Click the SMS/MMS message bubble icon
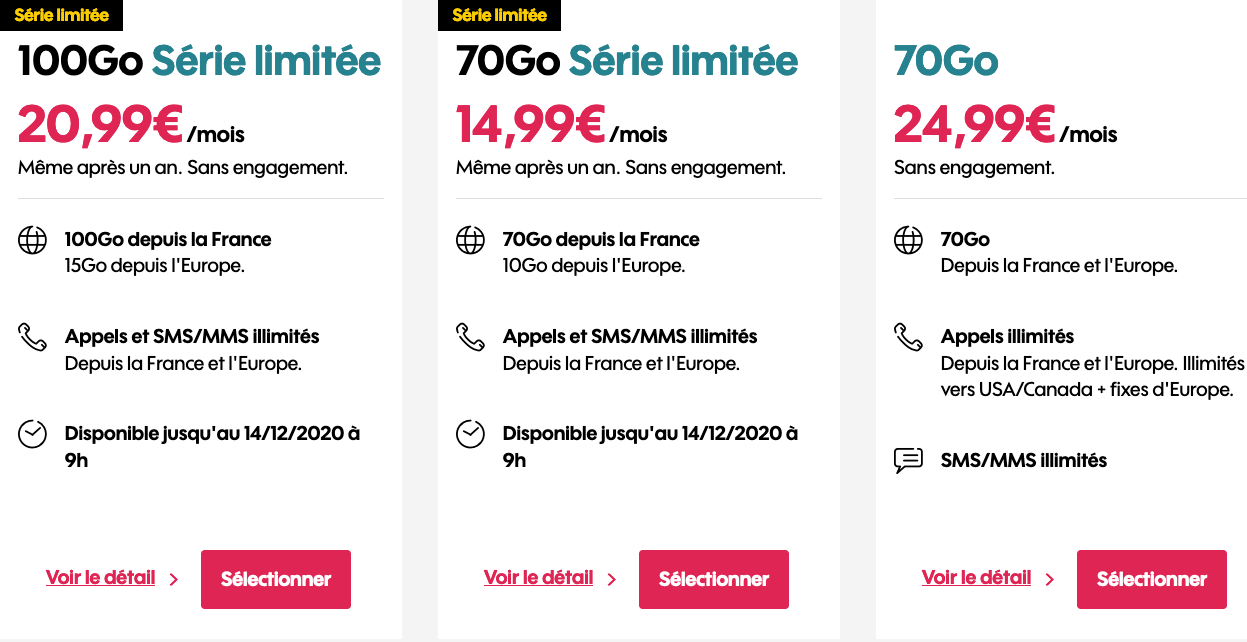Image resolution: width=1247 pixels, height=642 pixels. (x=908, y=461)
